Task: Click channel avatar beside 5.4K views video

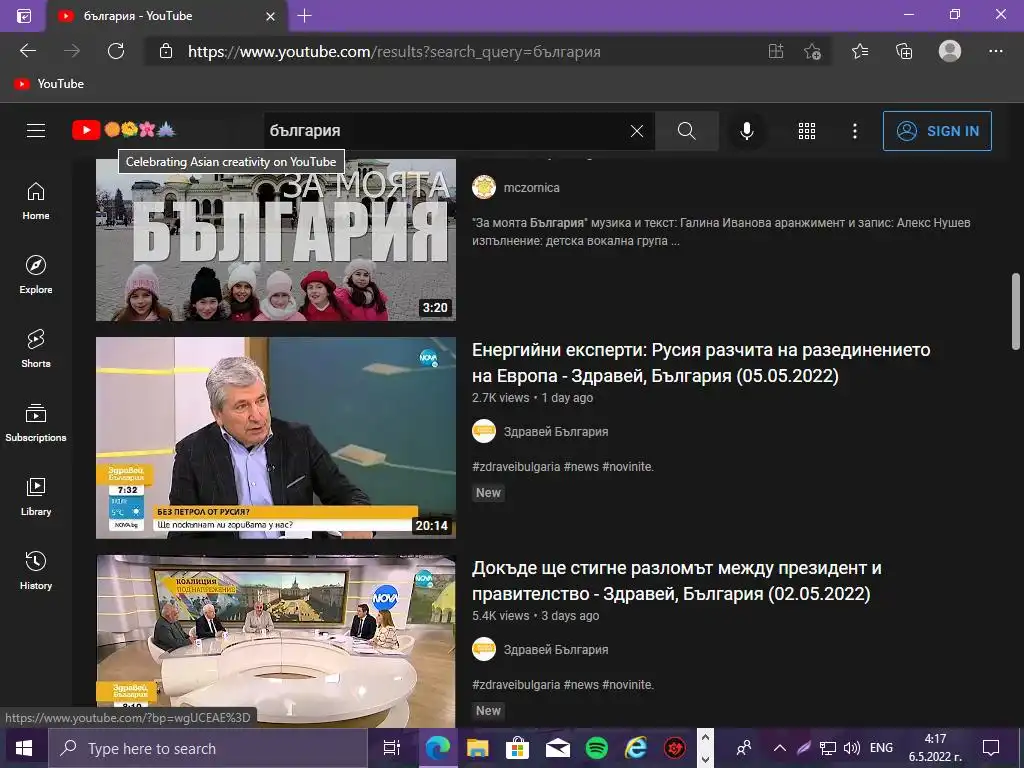Action: [484, 650]
